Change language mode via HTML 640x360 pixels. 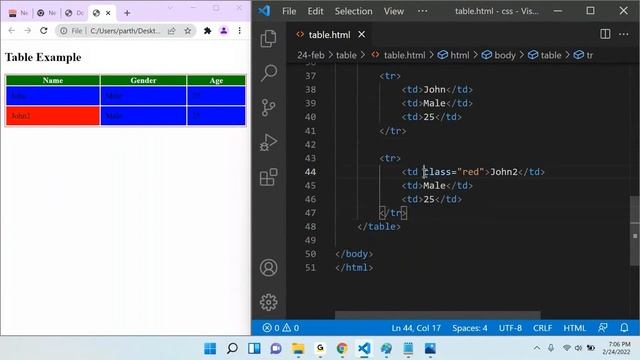[574, 328]
